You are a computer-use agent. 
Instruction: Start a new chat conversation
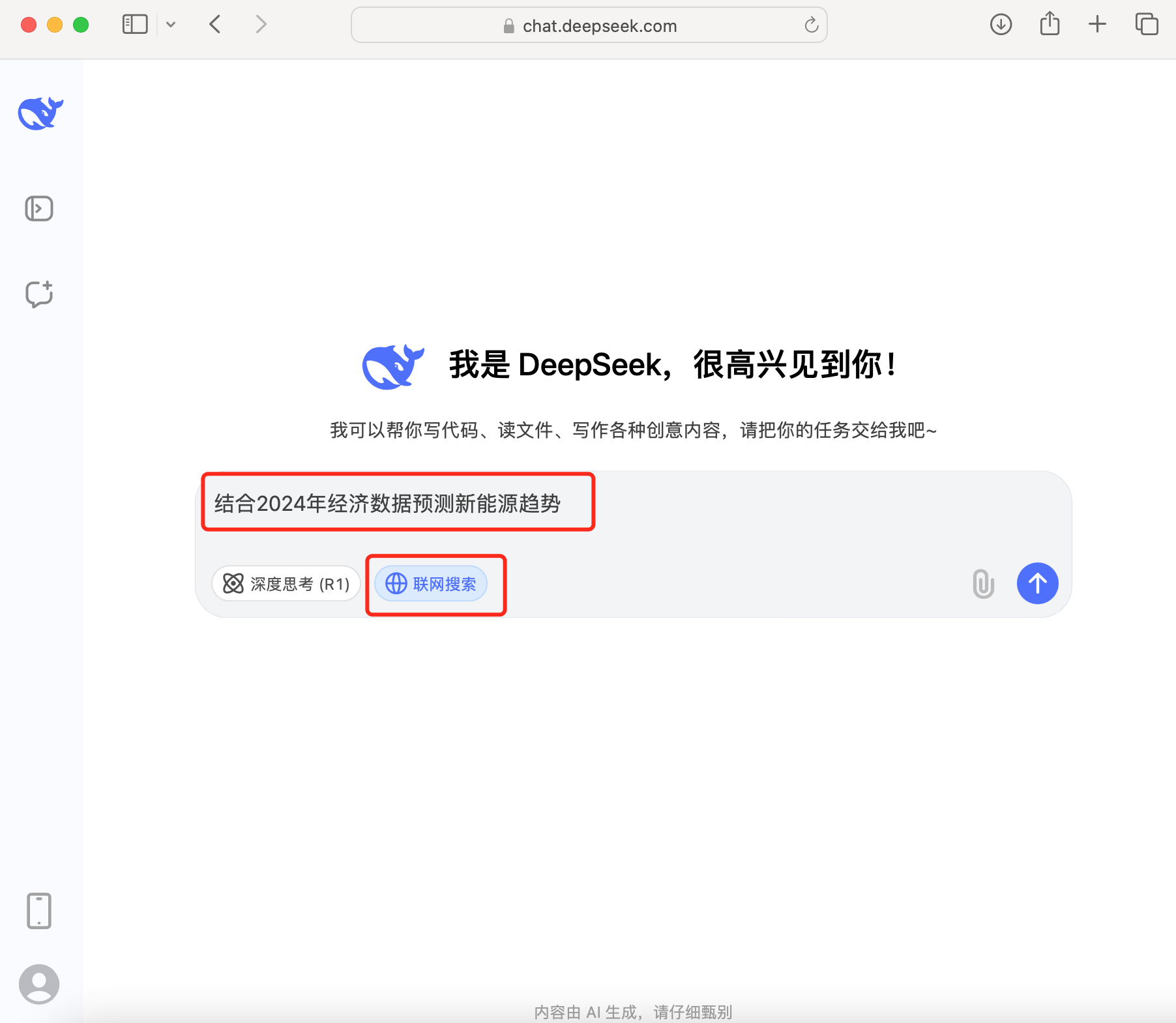click(39, 294)
